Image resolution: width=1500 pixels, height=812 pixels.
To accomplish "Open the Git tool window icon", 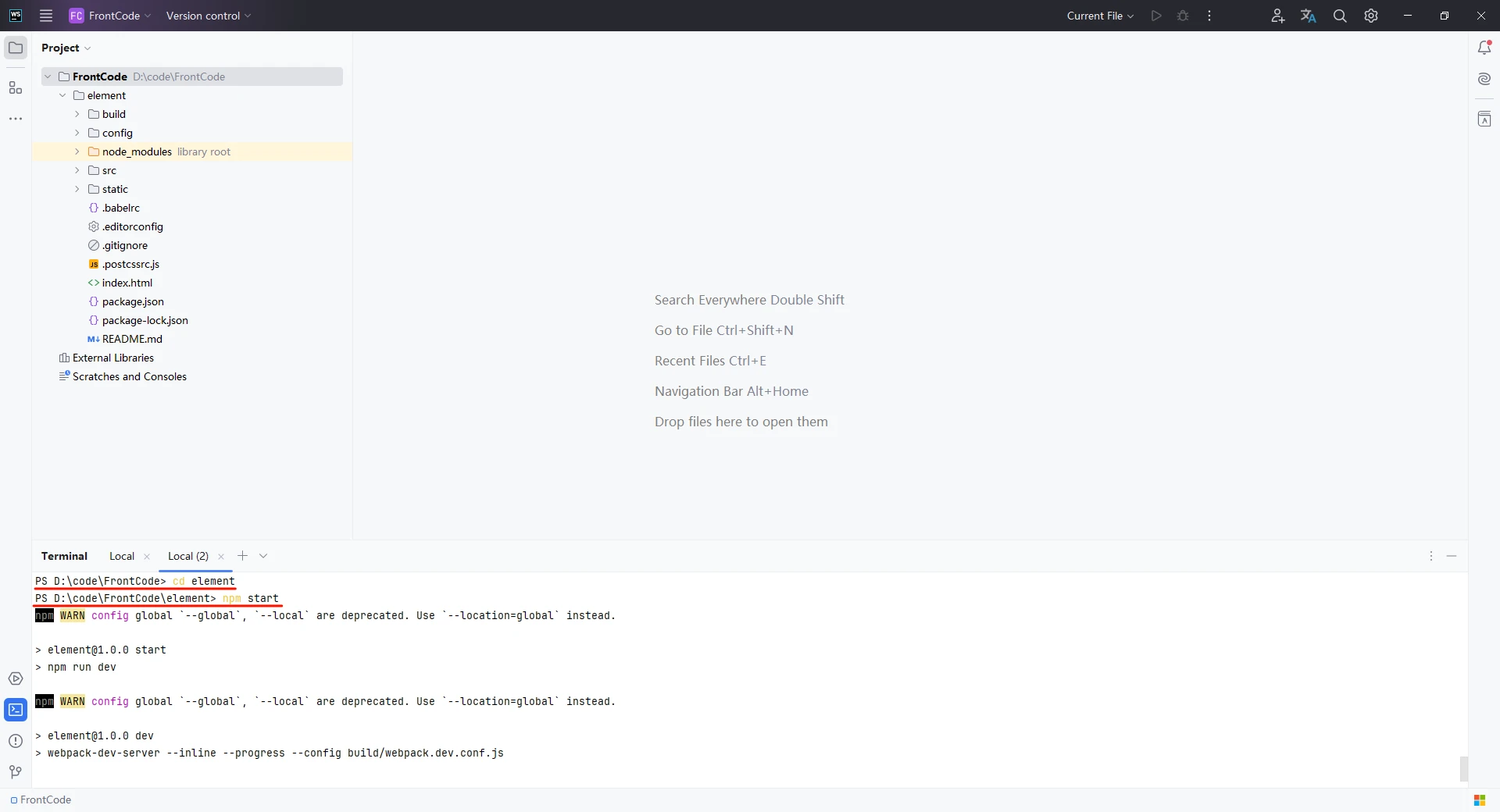I will tap(16, 772).
